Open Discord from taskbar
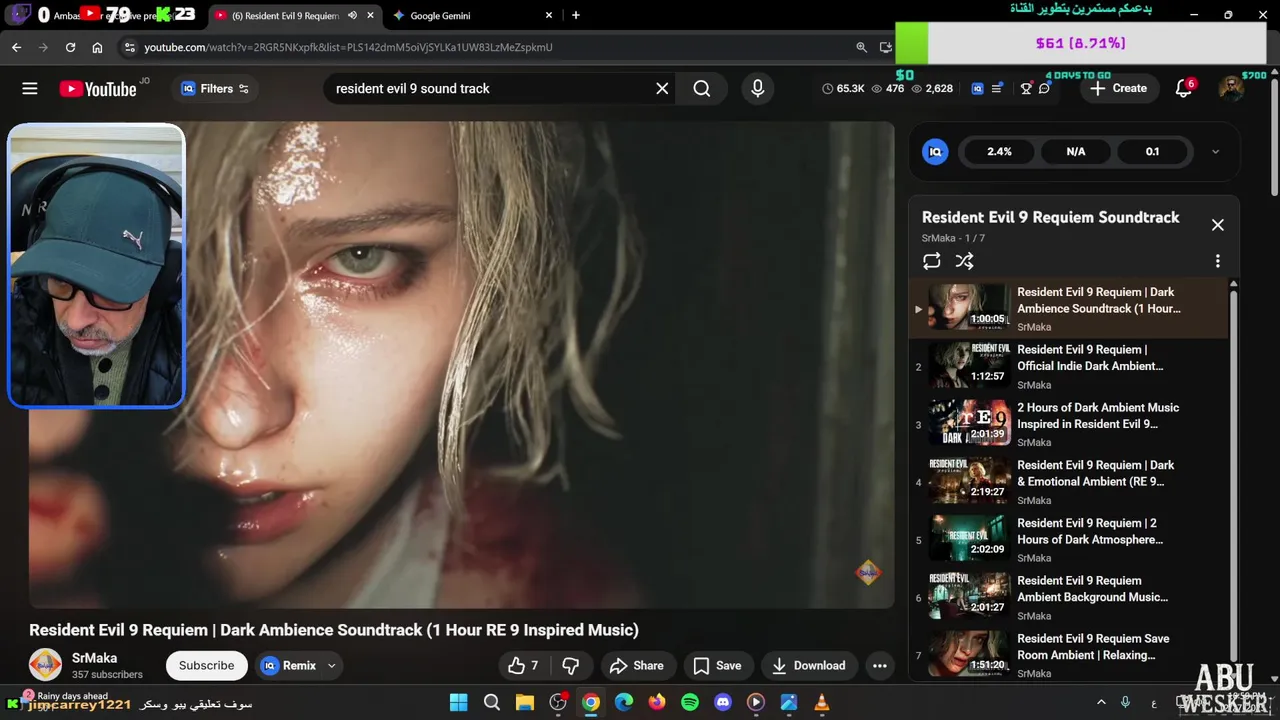This screenshot has height=720, width=1280. coord(723,703)
